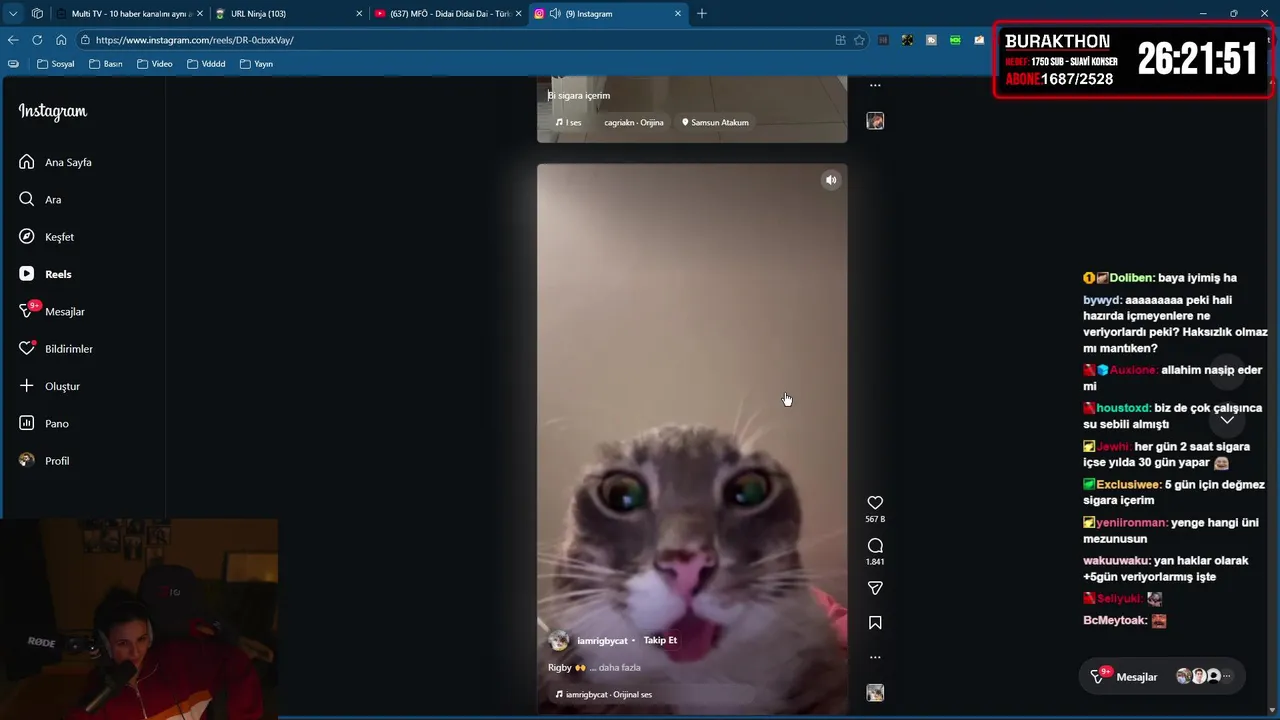Open Bildirimler notifications
Image resolution: width=1280 pixels, height=720 pixels.
[56, 349]
